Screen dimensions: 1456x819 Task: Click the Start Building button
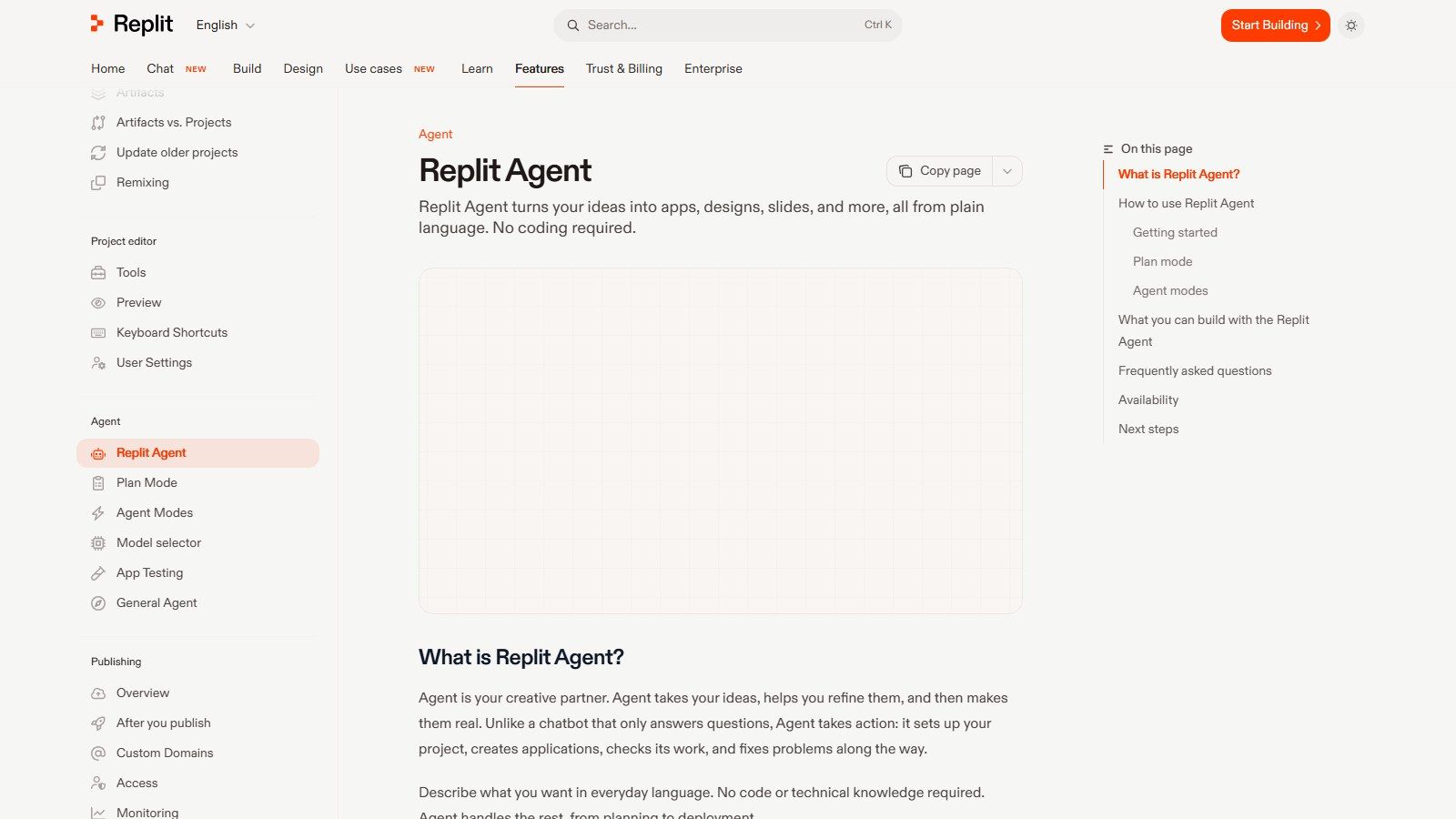point(1275,25)
